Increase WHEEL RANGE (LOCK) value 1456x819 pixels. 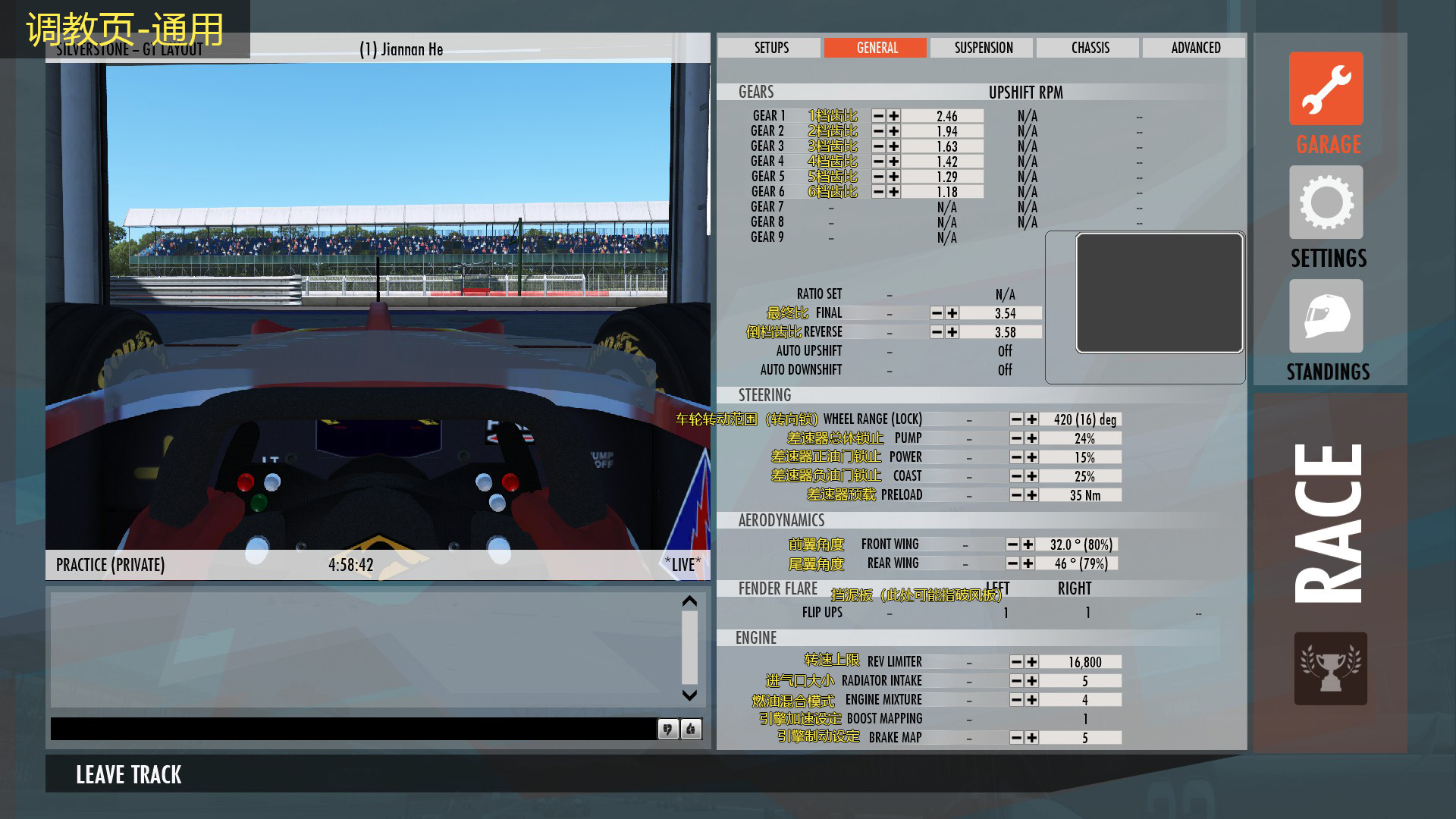1032,419
